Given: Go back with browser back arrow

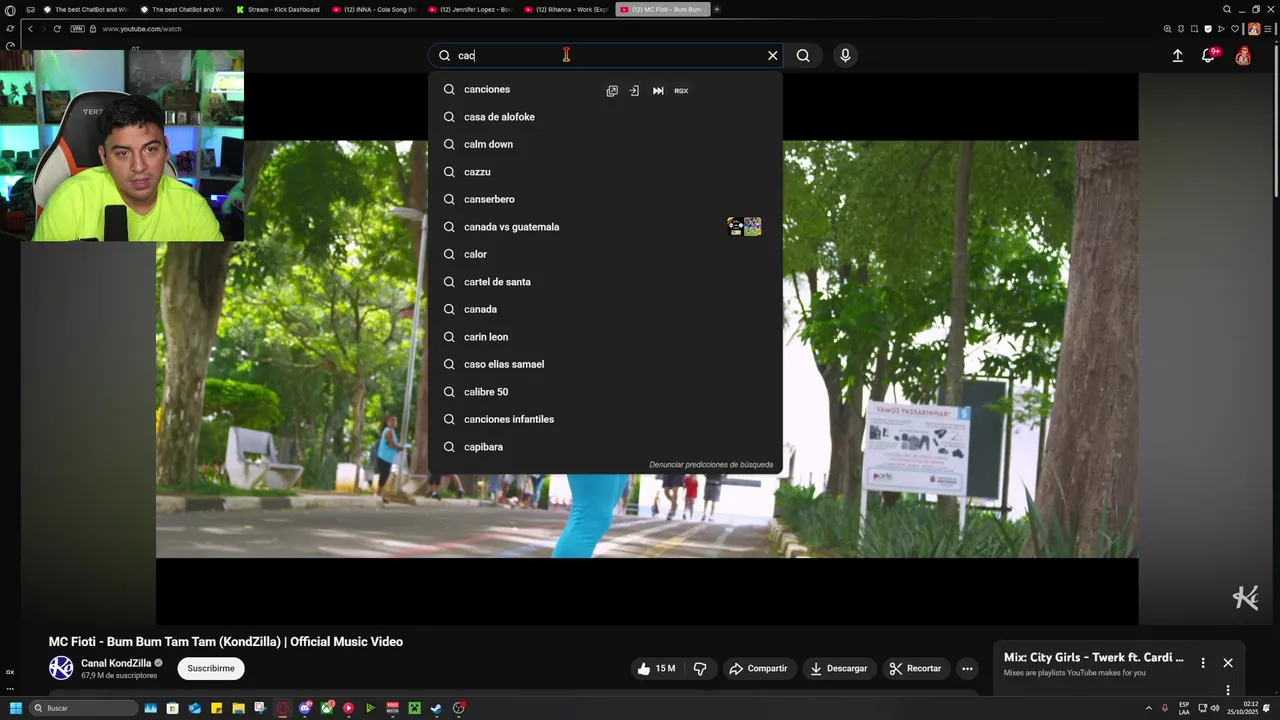Looking at the screenshot, I should (31, 29).
